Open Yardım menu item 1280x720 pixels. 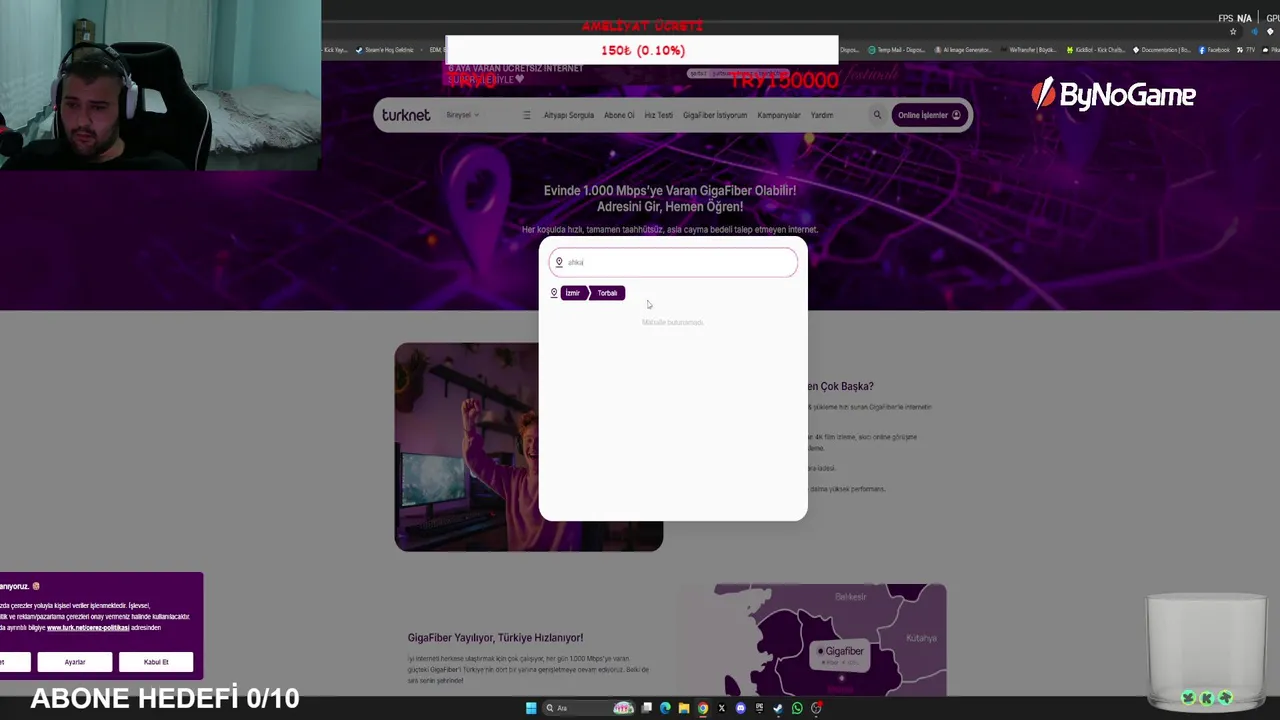coord(822,115)
